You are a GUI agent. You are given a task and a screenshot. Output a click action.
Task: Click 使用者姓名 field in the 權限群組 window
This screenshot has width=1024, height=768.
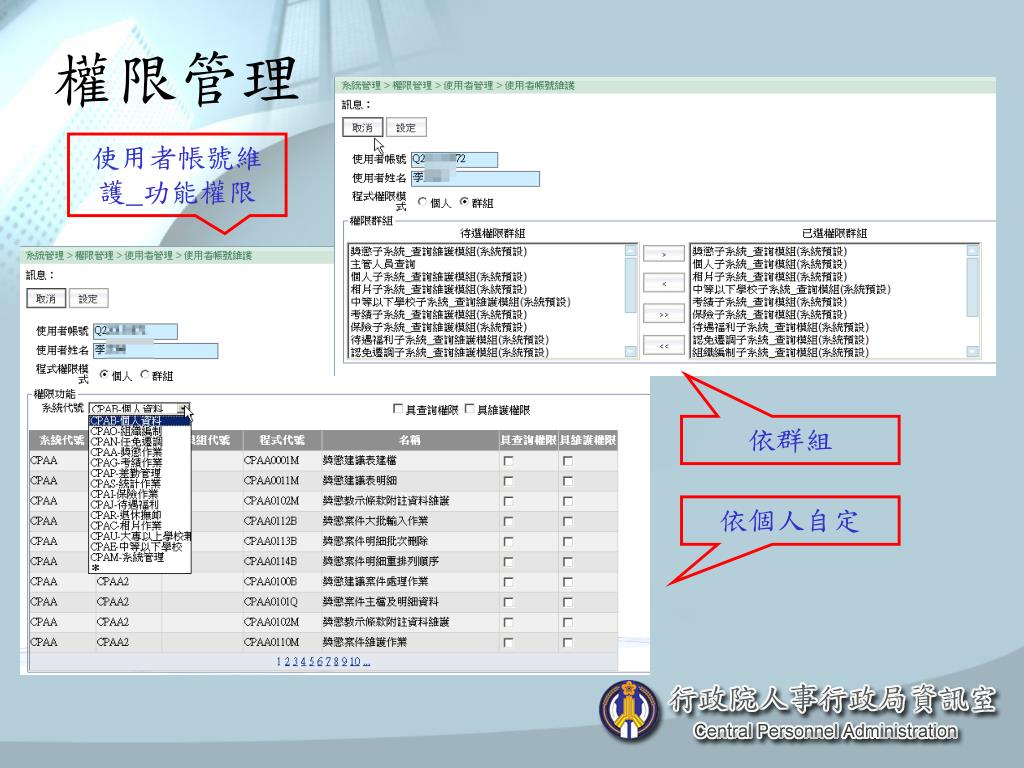(x=475, y=178)
